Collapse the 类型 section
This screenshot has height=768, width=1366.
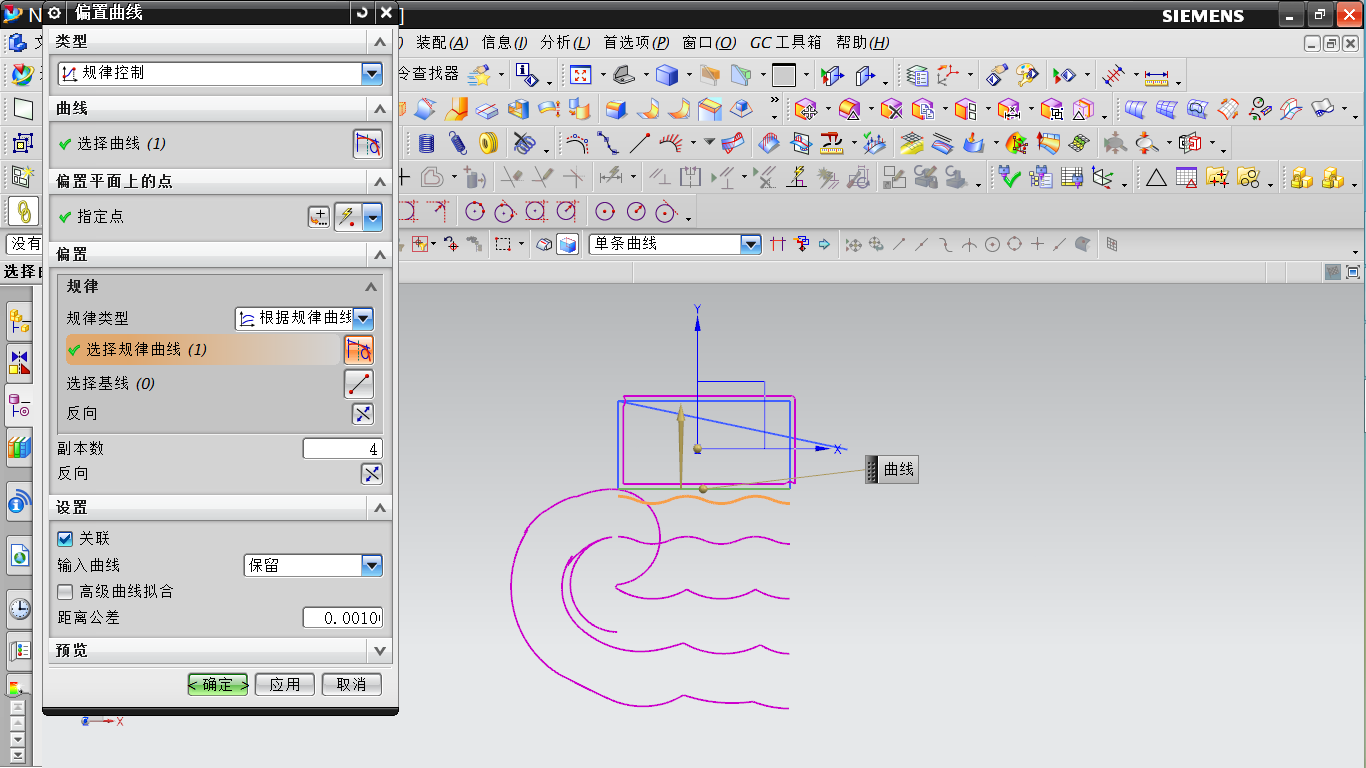click(x=380, y=42)
